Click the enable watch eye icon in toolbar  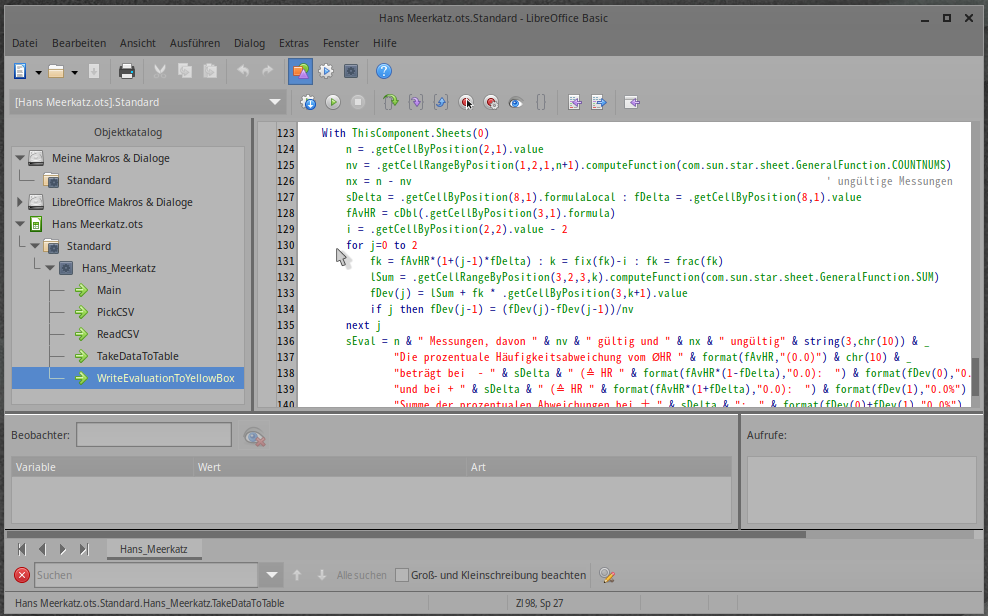coord(516,102)
